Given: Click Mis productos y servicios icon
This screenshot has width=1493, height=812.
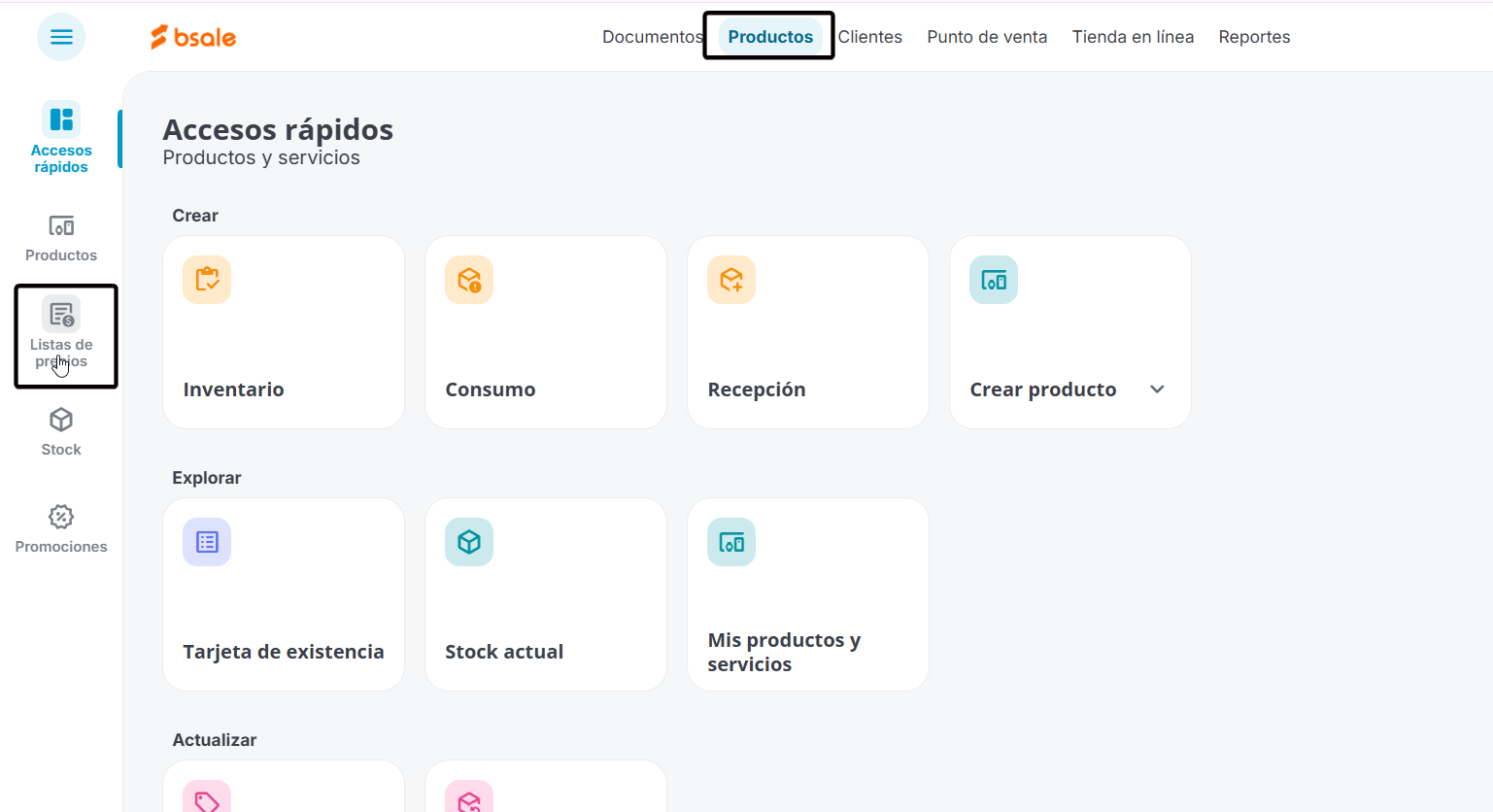Looking at the screenshot, I should (731, 542).
